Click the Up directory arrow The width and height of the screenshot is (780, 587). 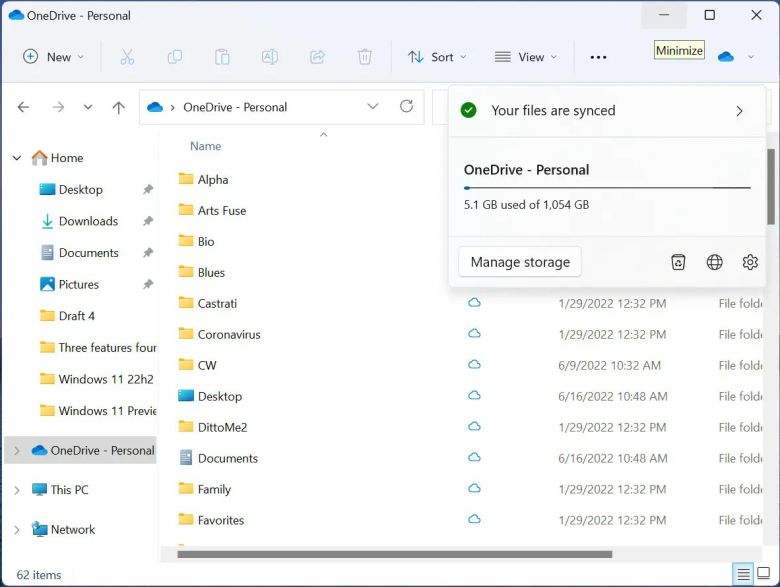click(118, 107)
